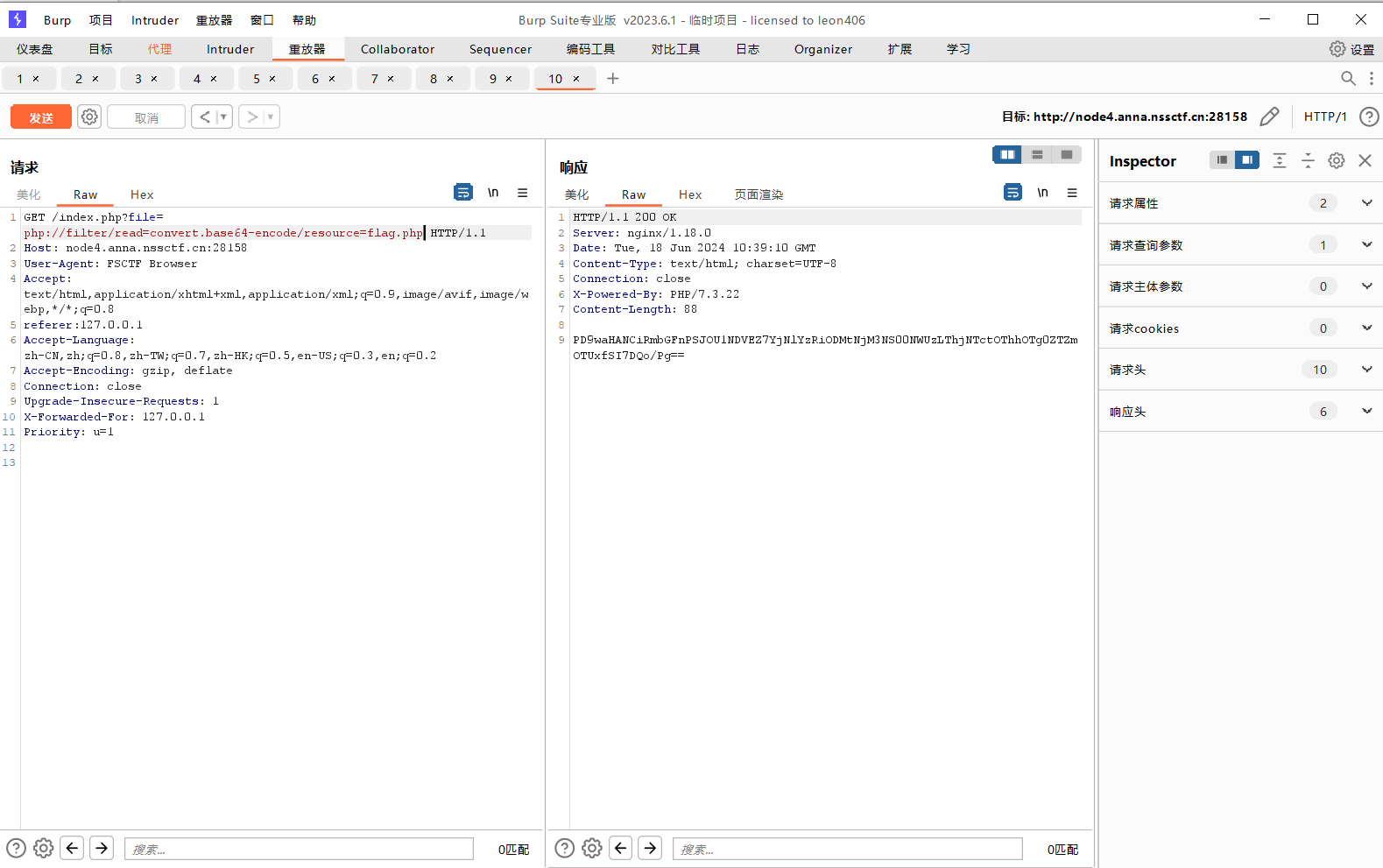Search the Repeater tabs with magnifier icon
The image size is (1383, 868).
click(1348, 79)
